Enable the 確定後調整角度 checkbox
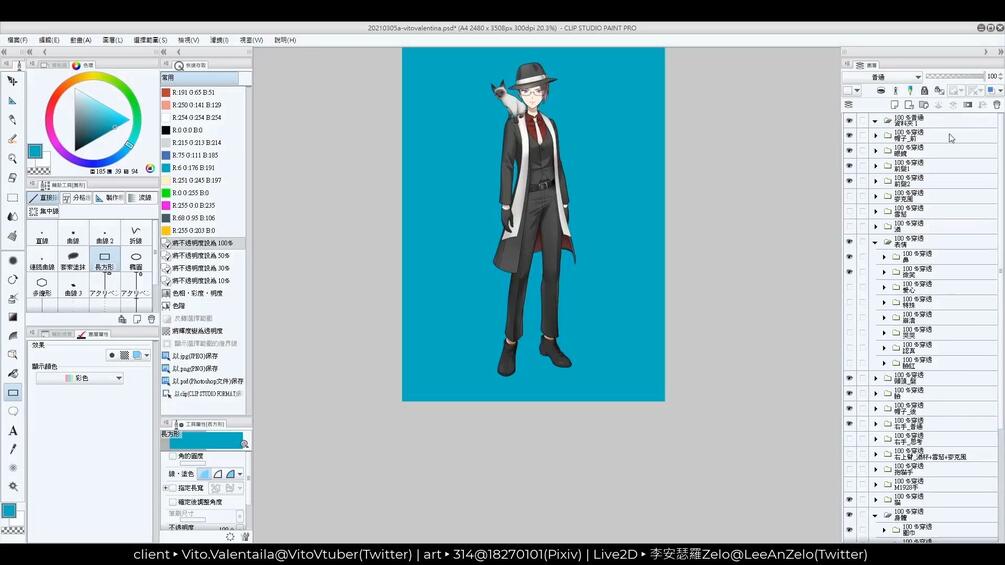1005x565 pixels. pos(172,502)
